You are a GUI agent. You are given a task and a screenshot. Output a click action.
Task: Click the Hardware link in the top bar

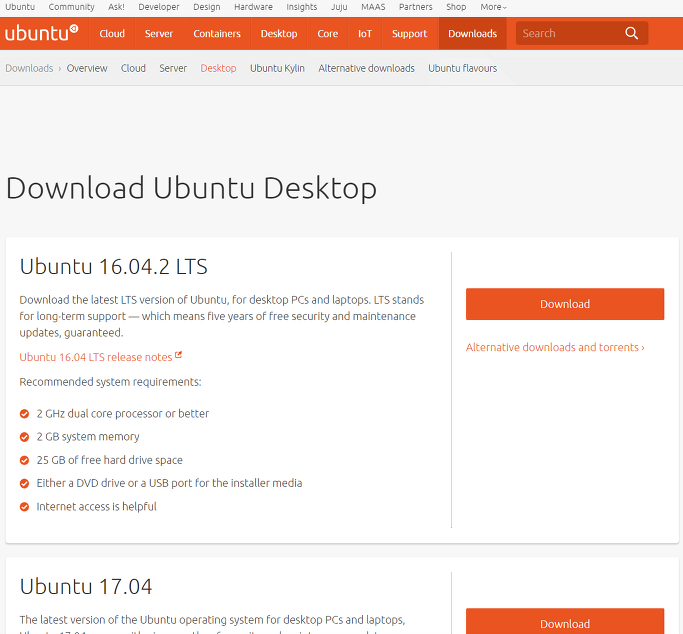[253, 7]
